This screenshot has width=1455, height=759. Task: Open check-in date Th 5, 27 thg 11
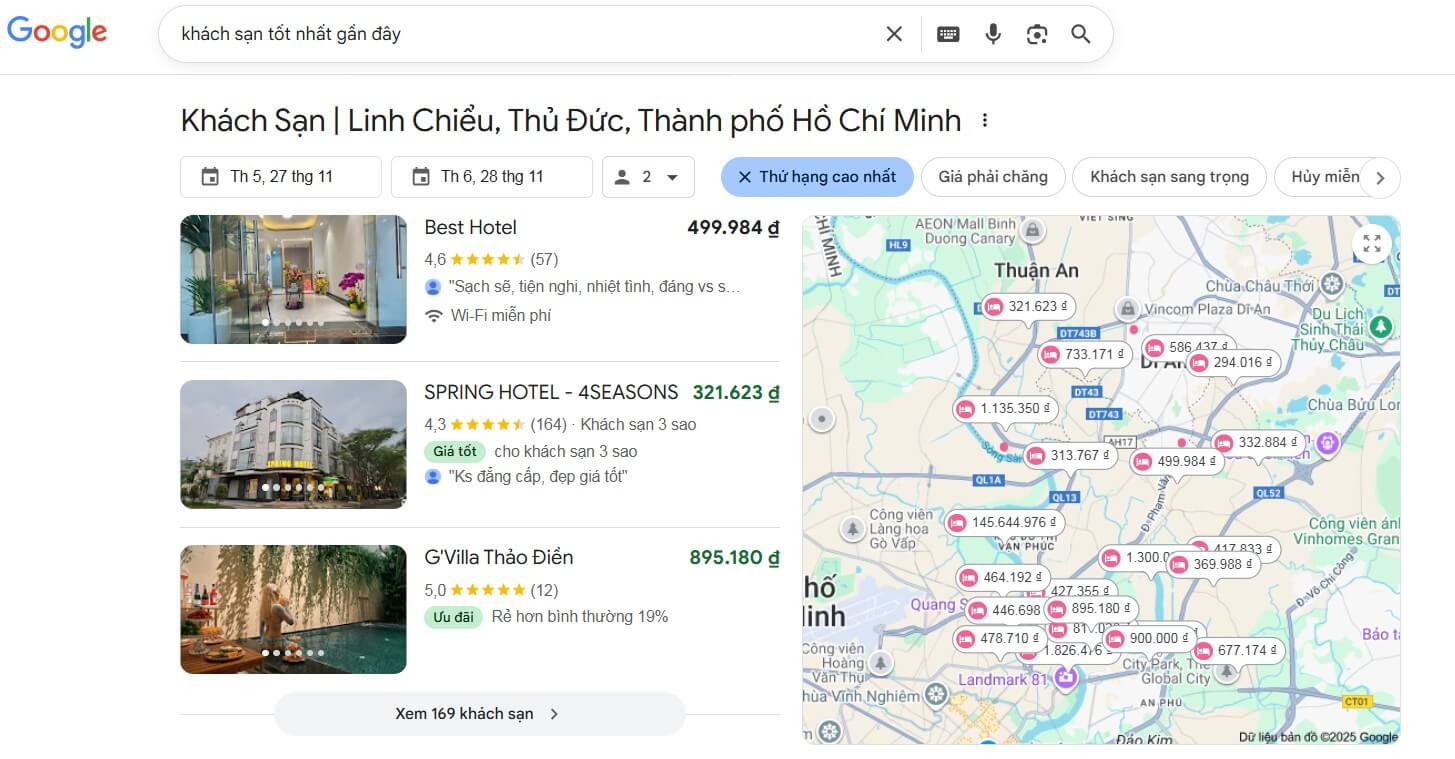coord(281,177)
